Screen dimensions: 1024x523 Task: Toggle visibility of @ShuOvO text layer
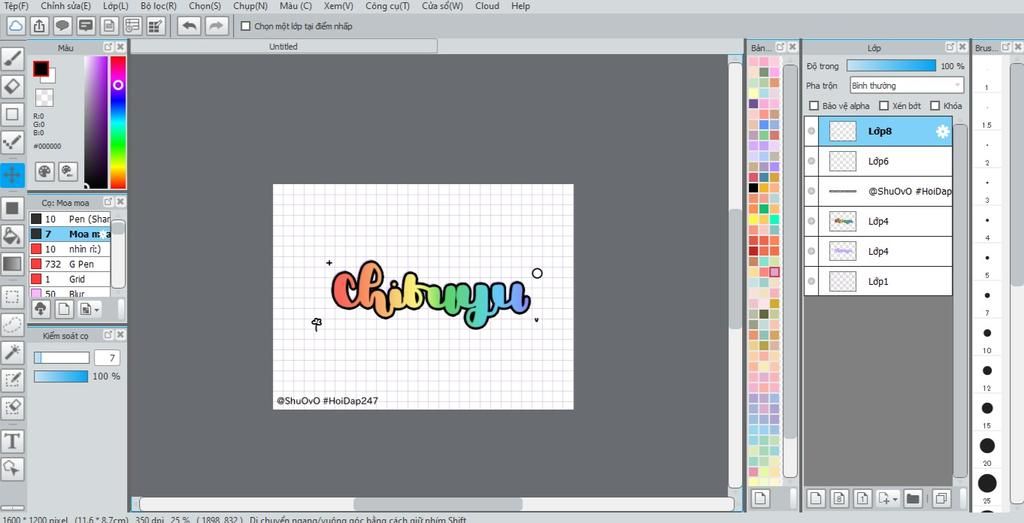811,191
